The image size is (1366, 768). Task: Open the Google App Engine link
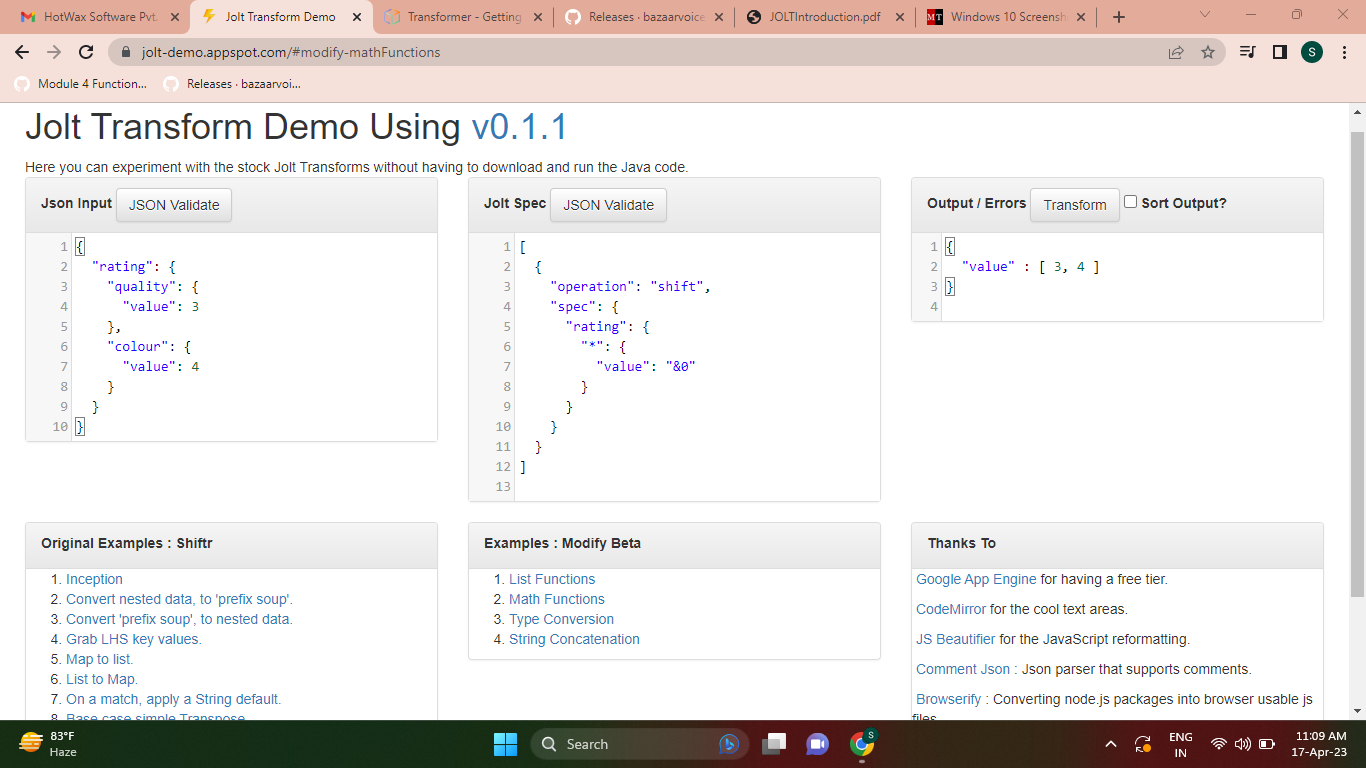point(976,579)
